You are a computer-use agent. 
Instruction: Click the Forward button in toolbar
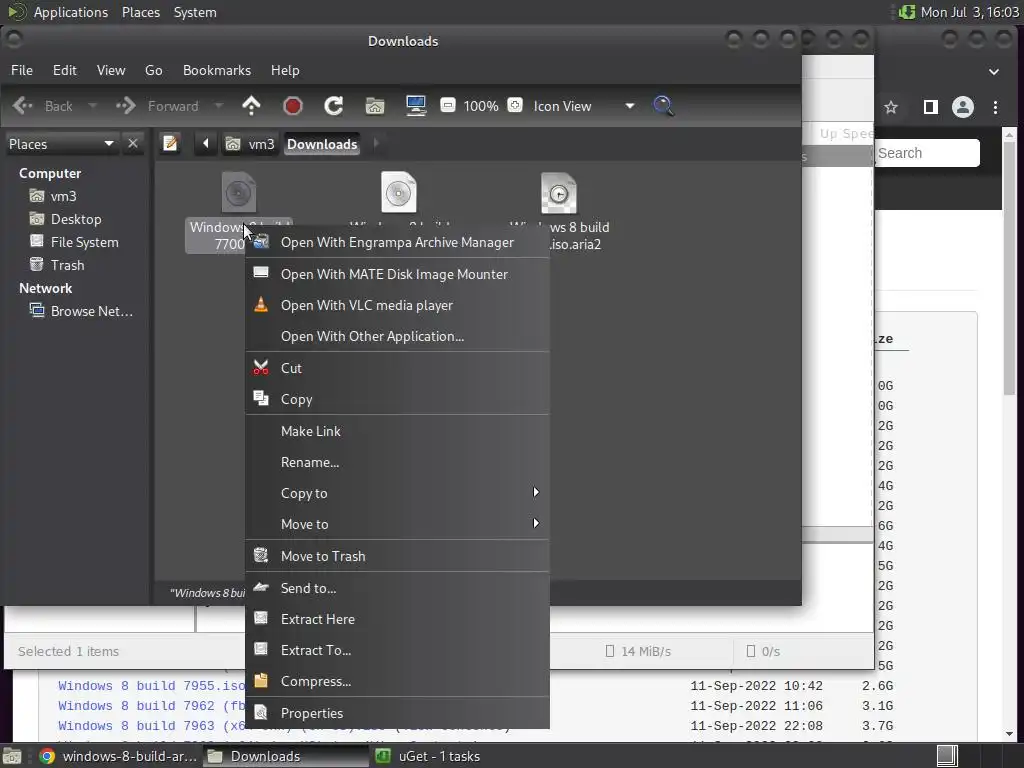pos(157,106)
